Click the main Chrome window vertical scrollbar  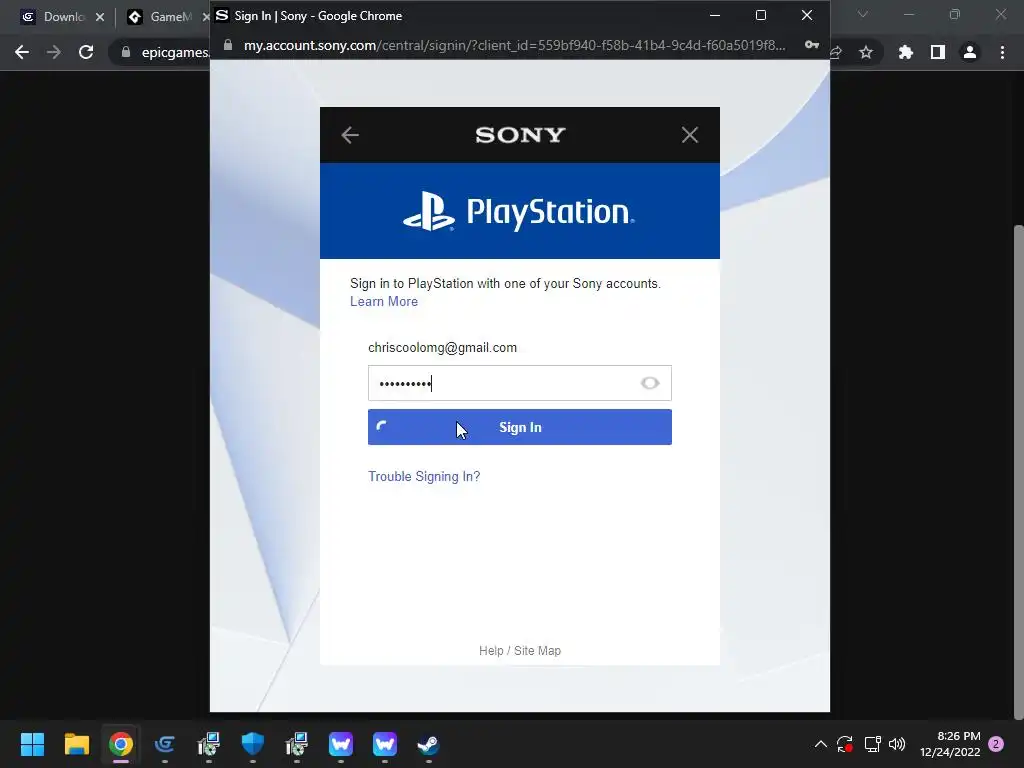click(x=1019, y=470)
